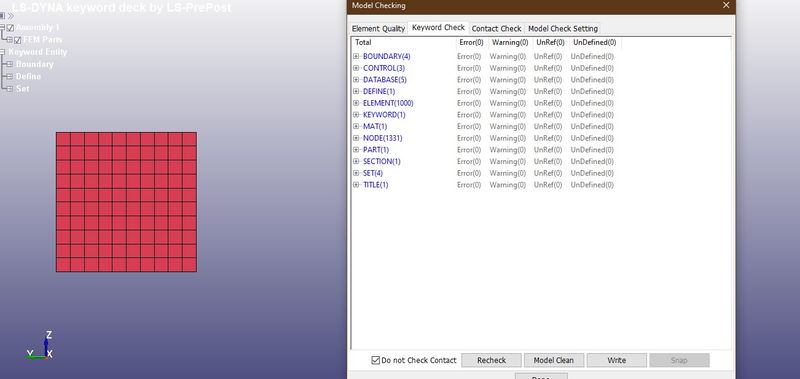Image resolution: width=800 pixels, height=379 pixels.
Task: Click the UnDefined(0) column header
Action: (x=594, y=42)
